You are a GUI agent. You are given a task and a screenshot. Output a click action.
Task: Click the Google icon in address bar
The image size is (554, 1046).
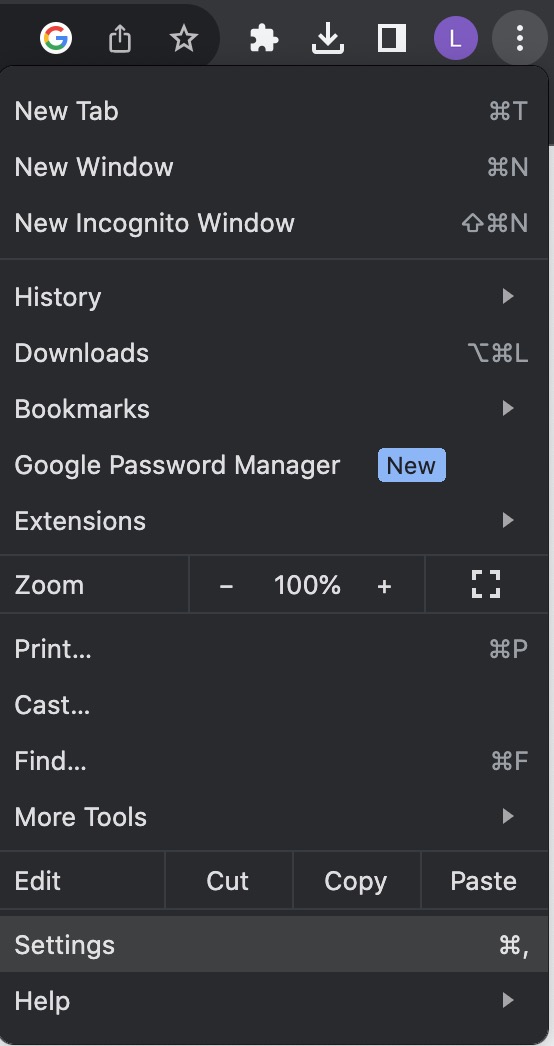point(56,38)
